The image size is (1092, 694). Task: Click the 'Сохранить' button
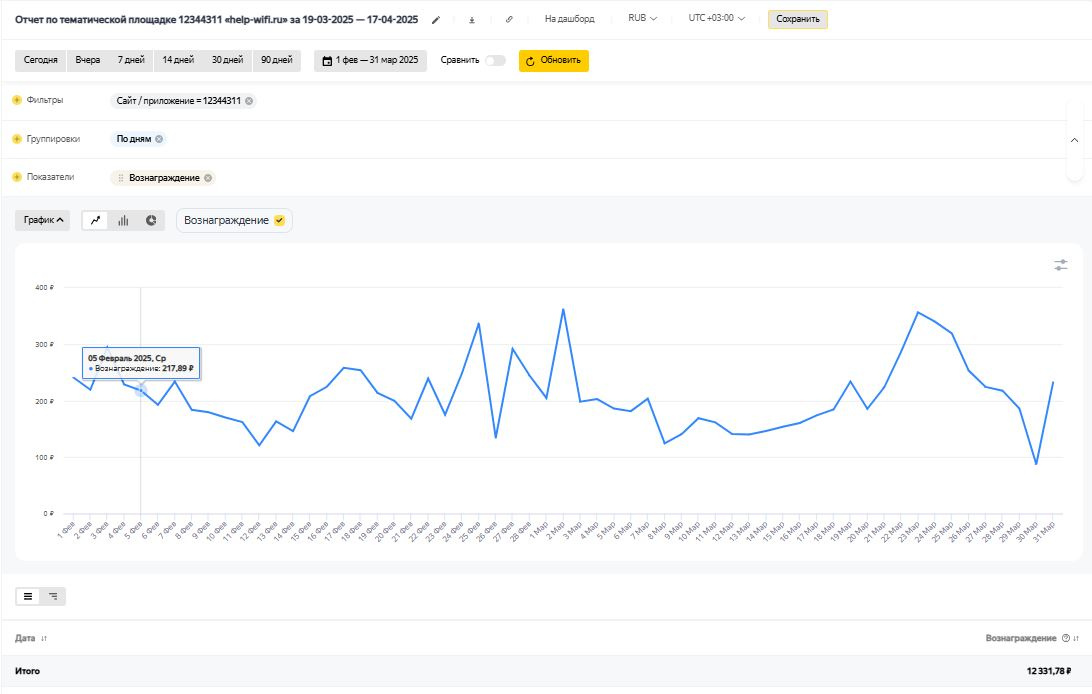(x=797, y=19)
